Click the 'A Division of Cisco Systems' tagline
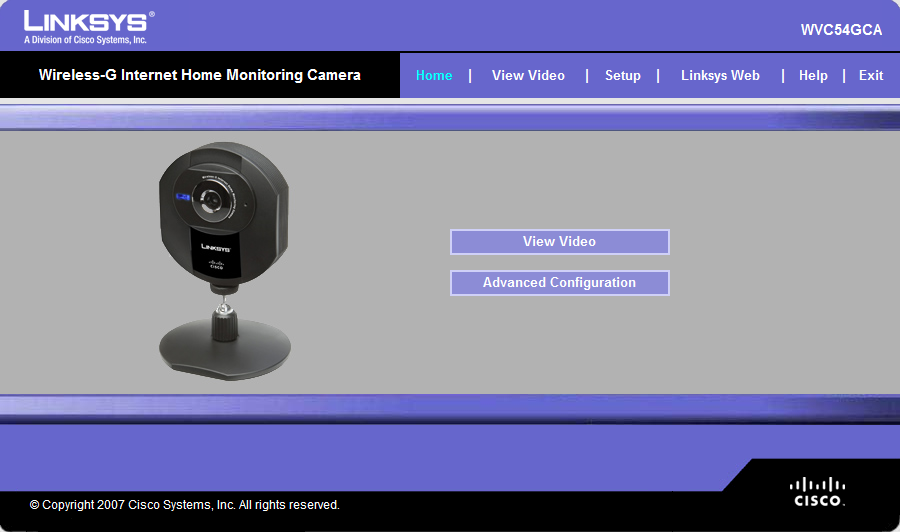This screenshot has height=532, width=900. [x=85, y=40]
